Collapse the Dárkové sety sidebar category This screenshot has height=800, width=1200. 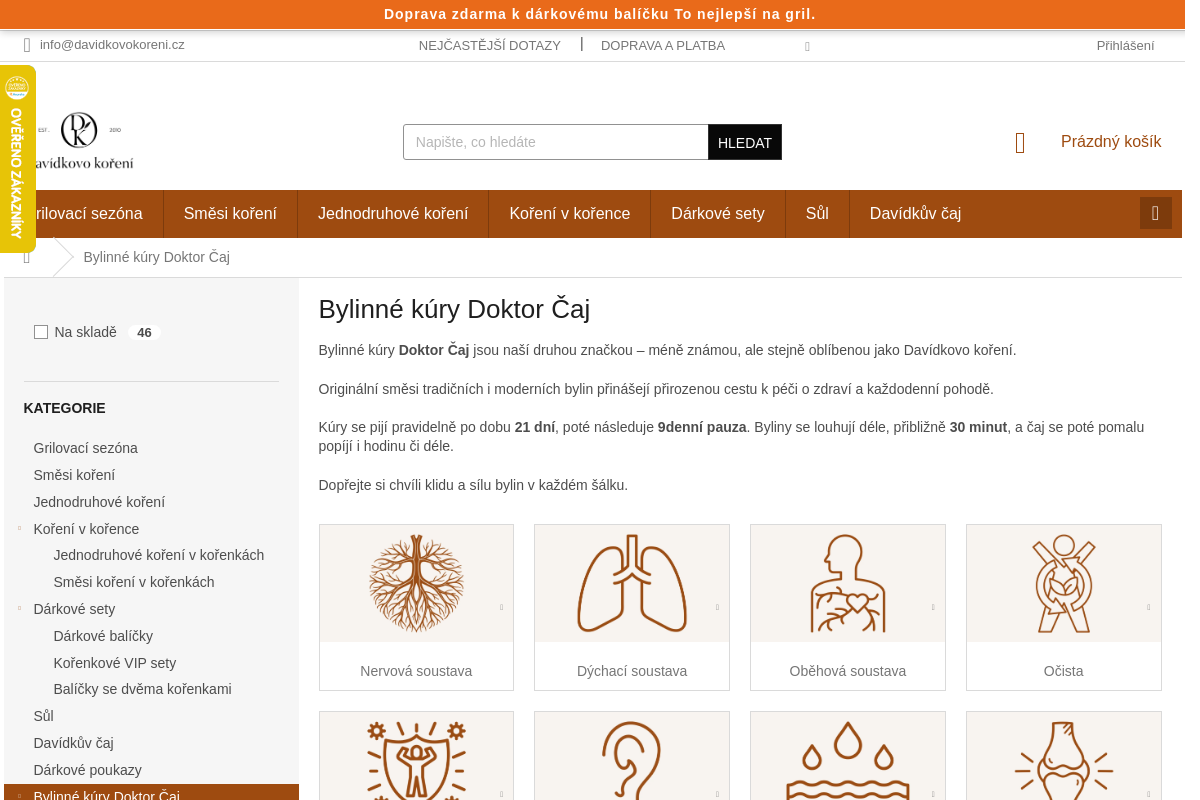[19, 607]
